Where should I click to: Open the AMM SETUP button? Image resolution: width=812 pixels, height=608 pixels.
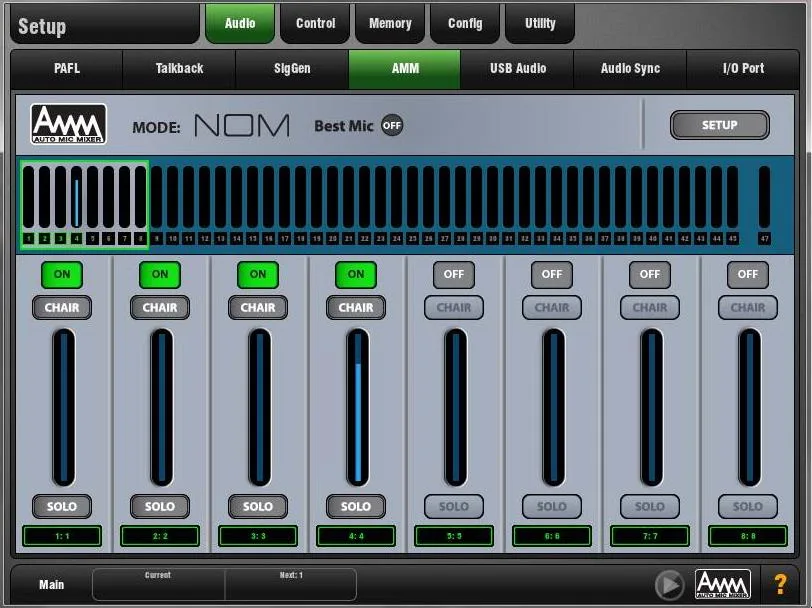(719, 125)
